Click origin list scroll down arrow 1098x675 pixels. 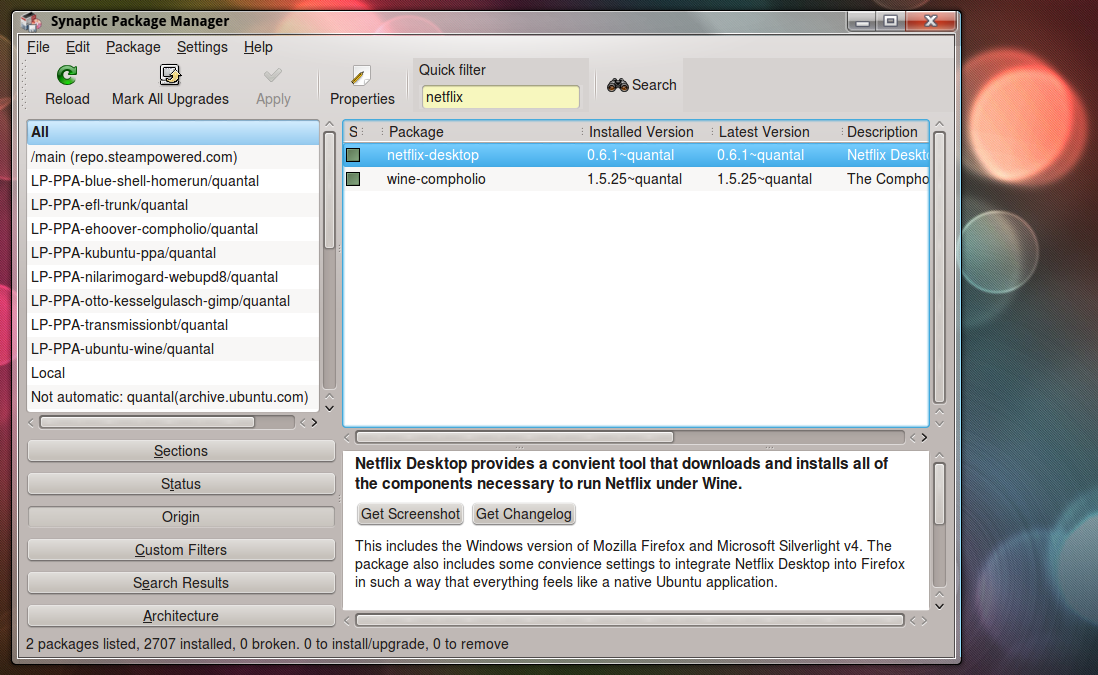[x=329, y=408]
